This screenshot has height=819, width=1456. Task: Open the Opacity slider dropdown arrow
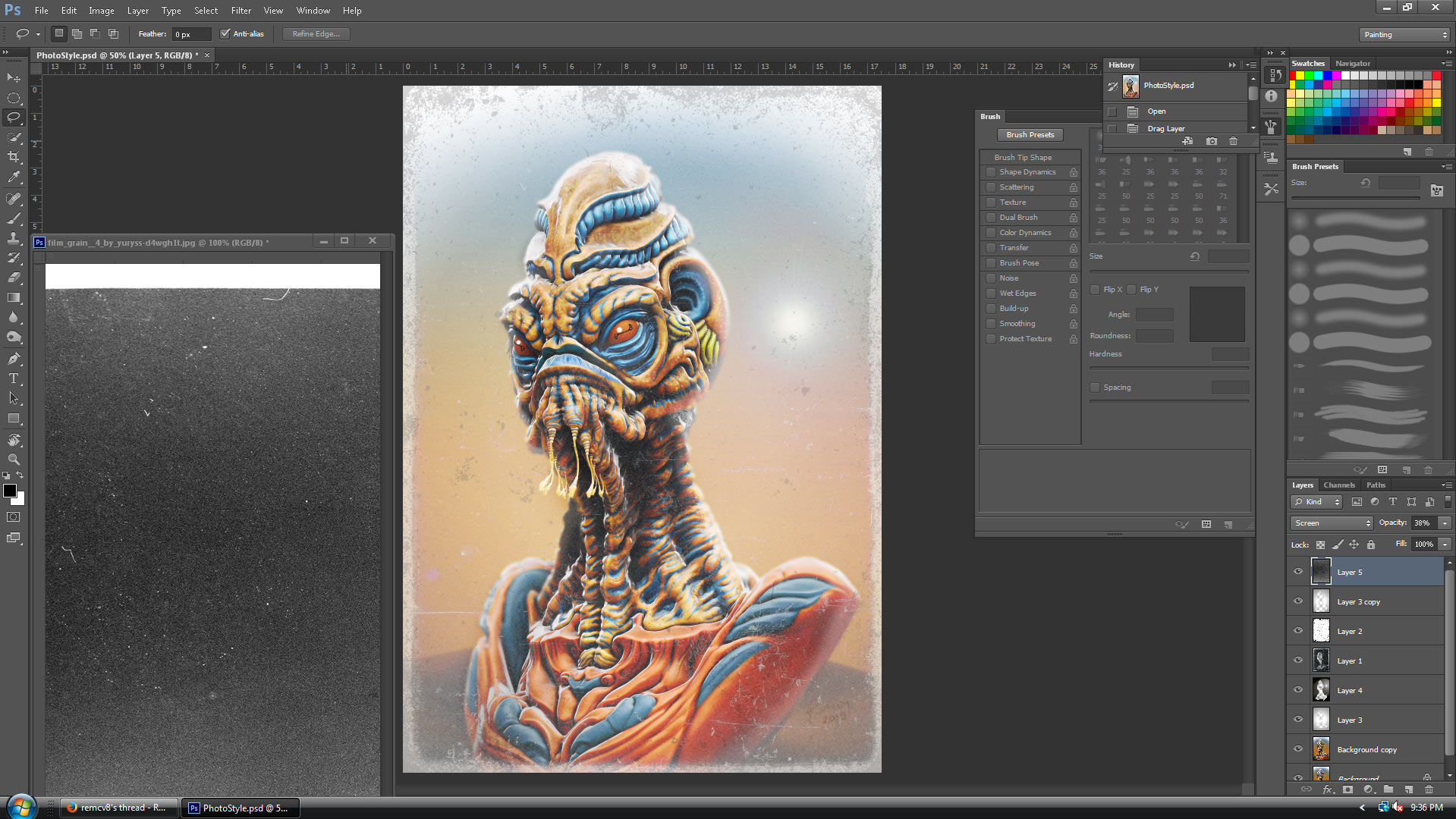coord(1445,523)
